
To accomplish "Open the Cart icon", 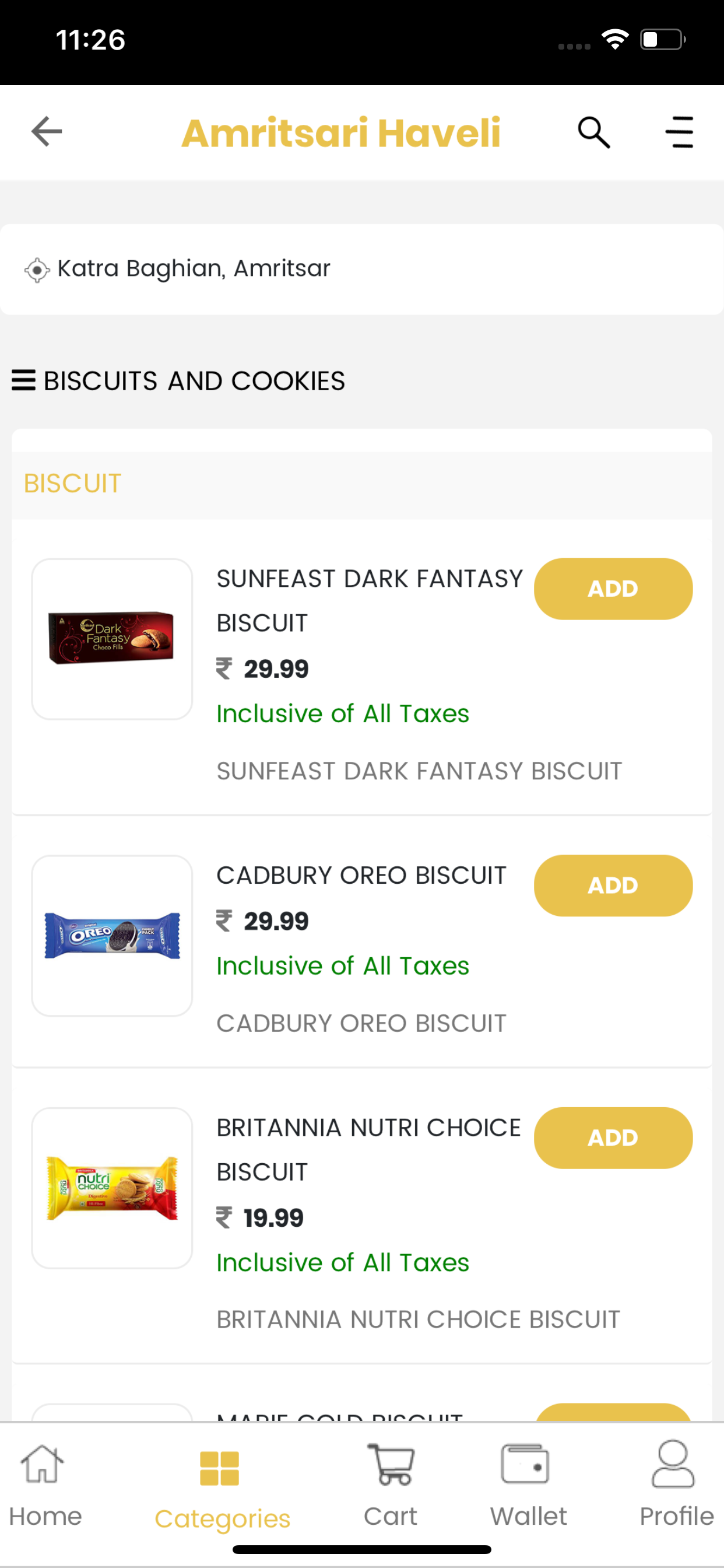I will (x=391, y=1465).
